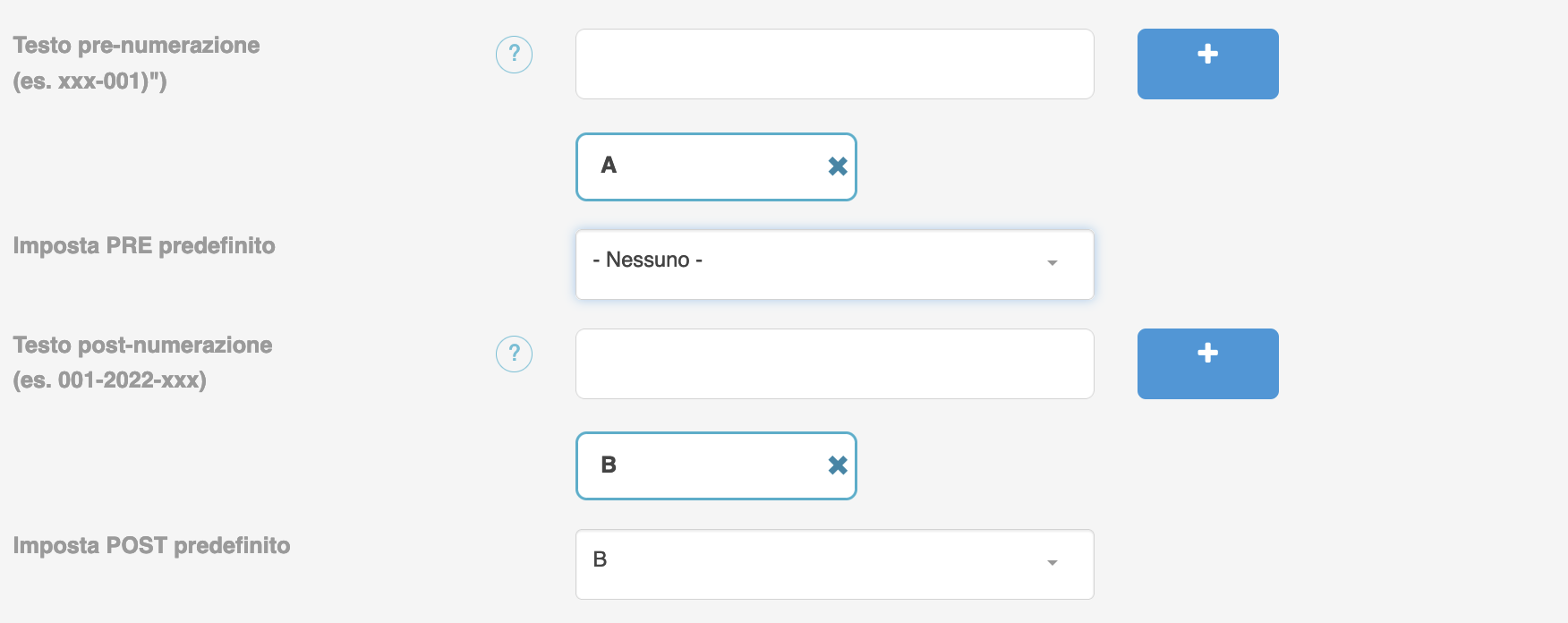
Task: Select the B tag box
Action: 716,465
